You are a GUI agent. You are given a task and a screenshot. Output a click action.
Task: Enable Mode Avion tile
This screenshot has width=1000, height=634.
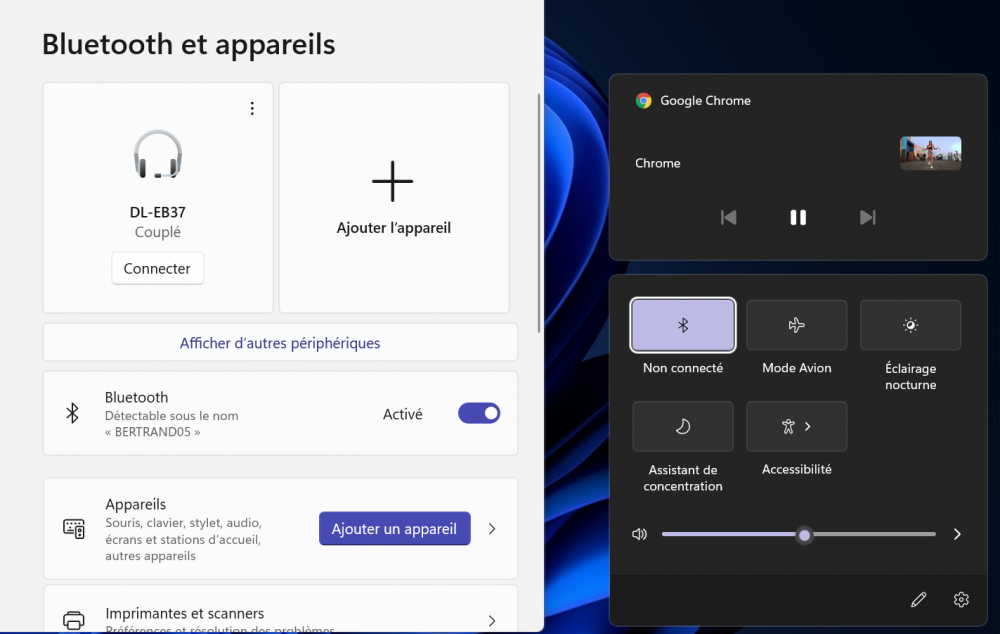pyautogui.click(x=796, y=325)
